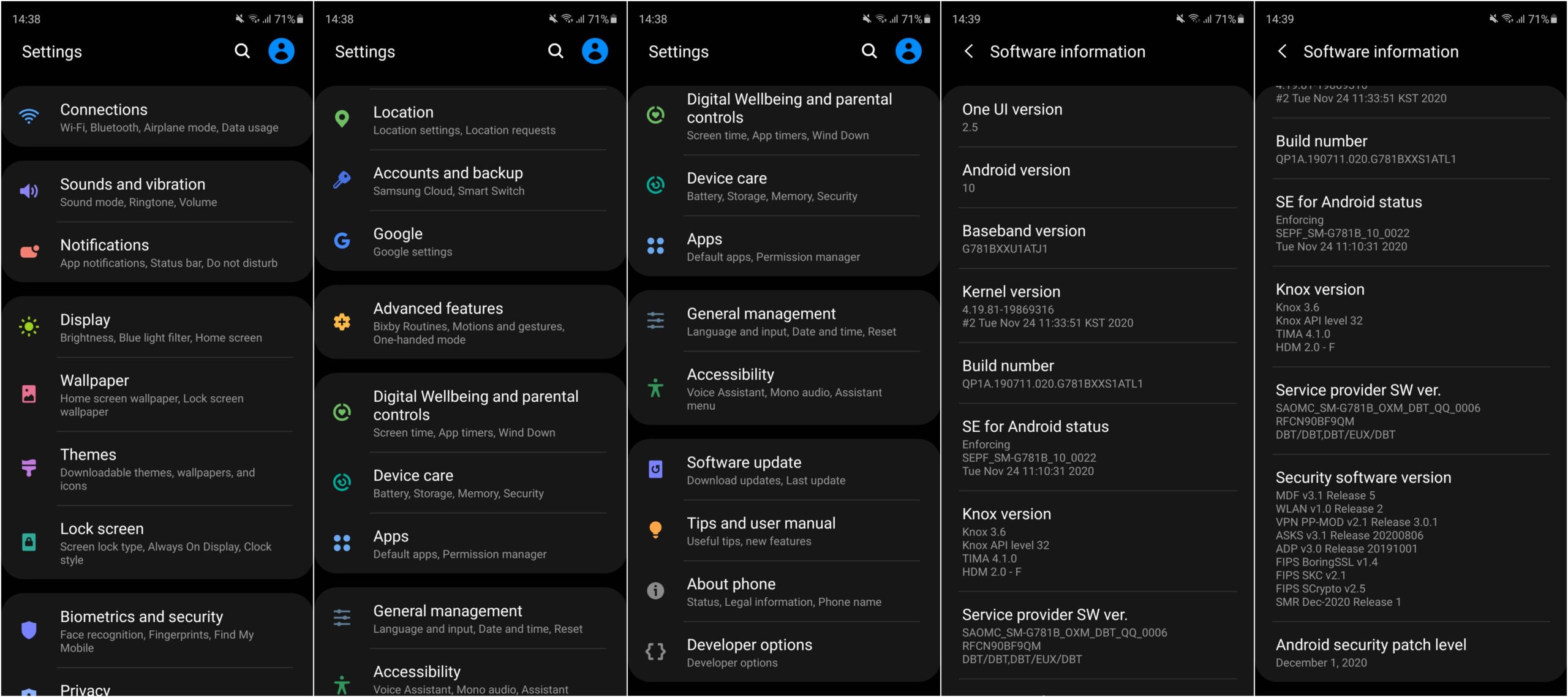Open Apps in the third screenshot
This screenshot has height=697, width=1568.
coord(784,246)
